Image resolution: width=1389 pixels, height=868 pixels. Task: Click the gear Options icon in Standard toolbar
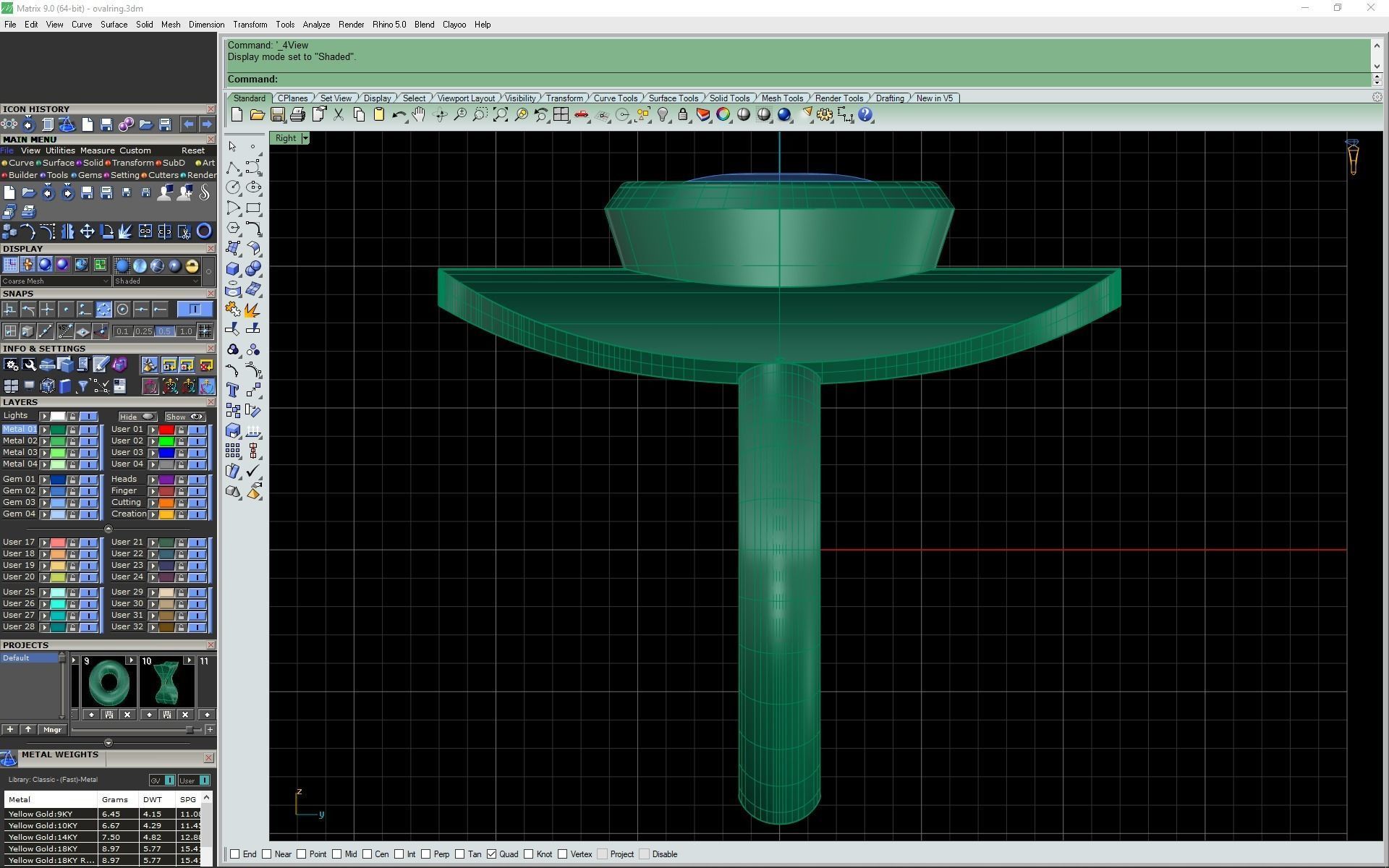[x=825, y=114]
